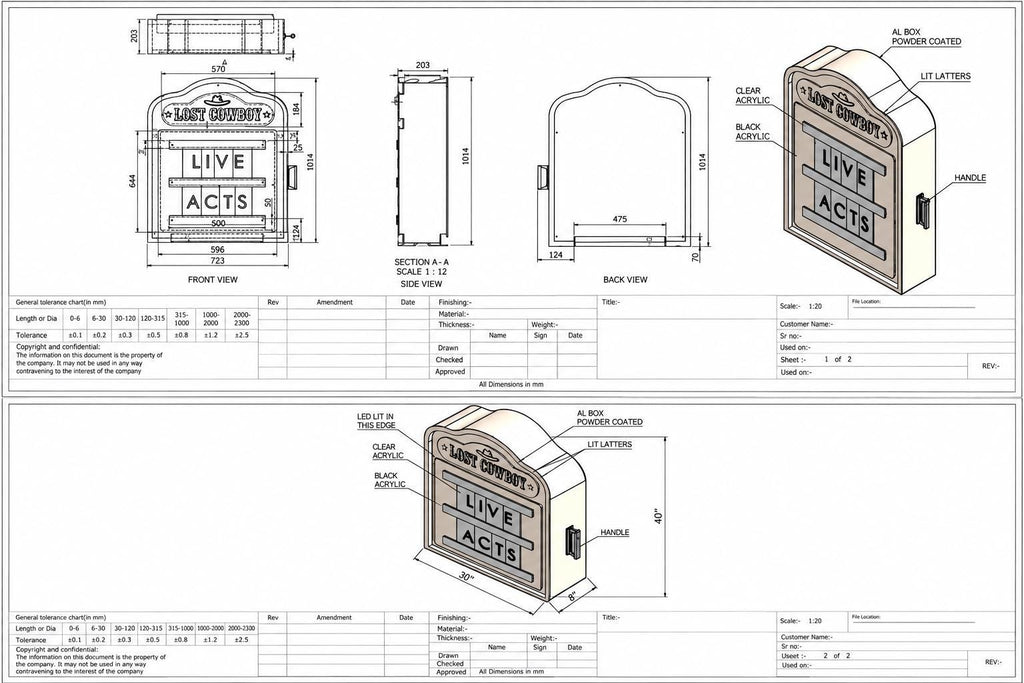Image resolution: width=1024 pixels, height=683 pixels.
Task: Select LIT LATTERS callout on sheet 1
Action: click(x=946, y=76)
